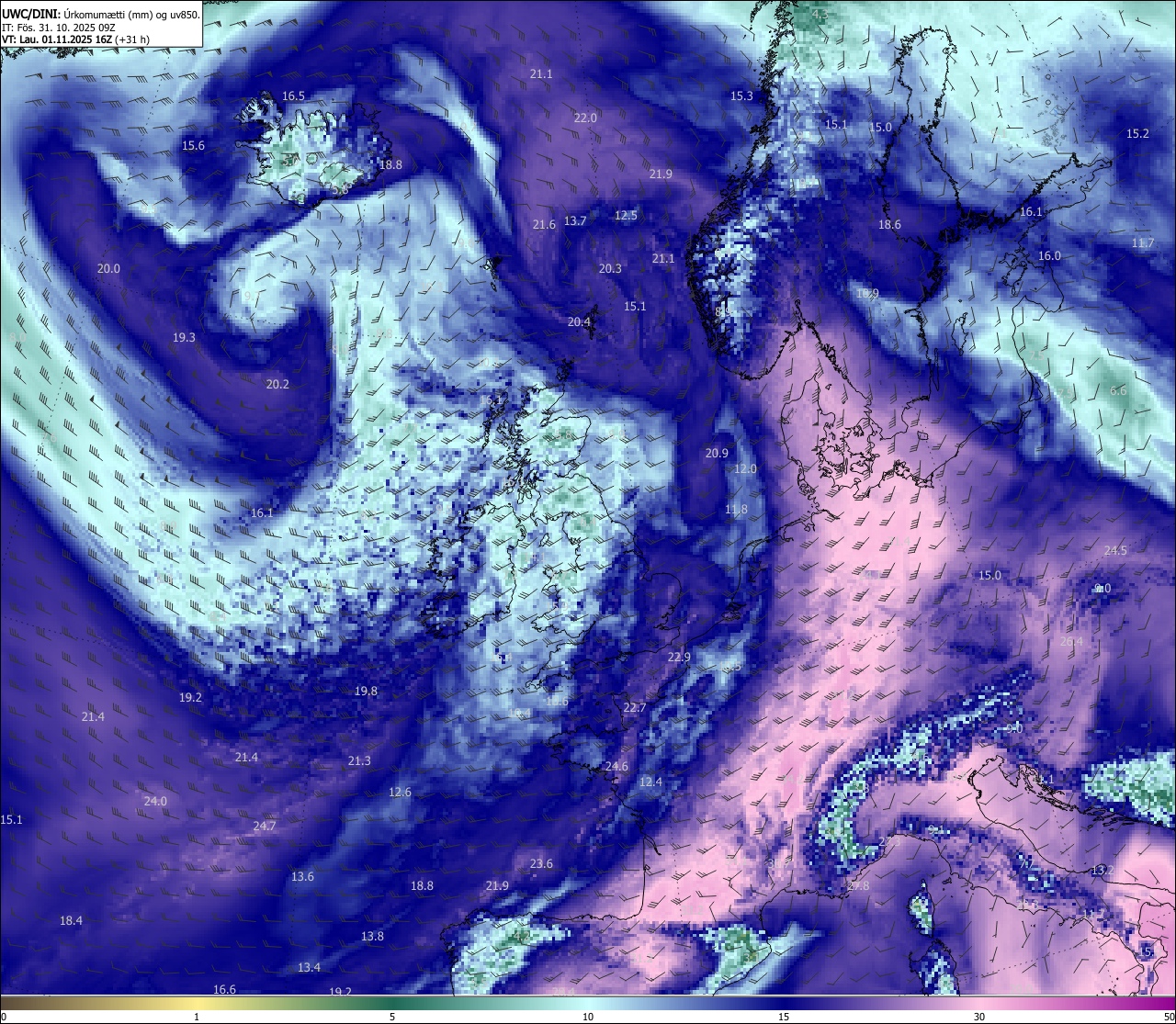Image resolution: width=1176 pixels, height=1024 pixels.
Task: Click the 12.6 value on the map
Action: [x=400, y=793]
